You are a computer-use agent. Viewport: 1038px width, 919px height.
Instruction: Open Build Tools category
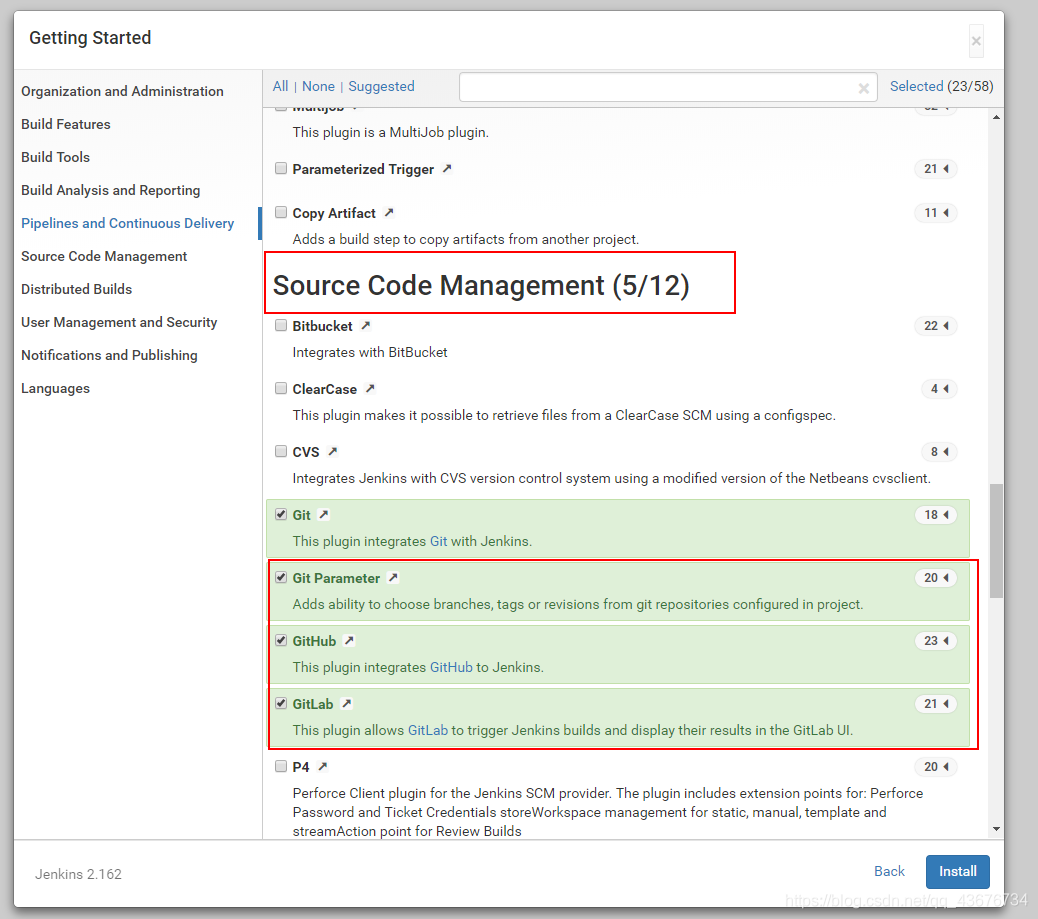[56, 158]
